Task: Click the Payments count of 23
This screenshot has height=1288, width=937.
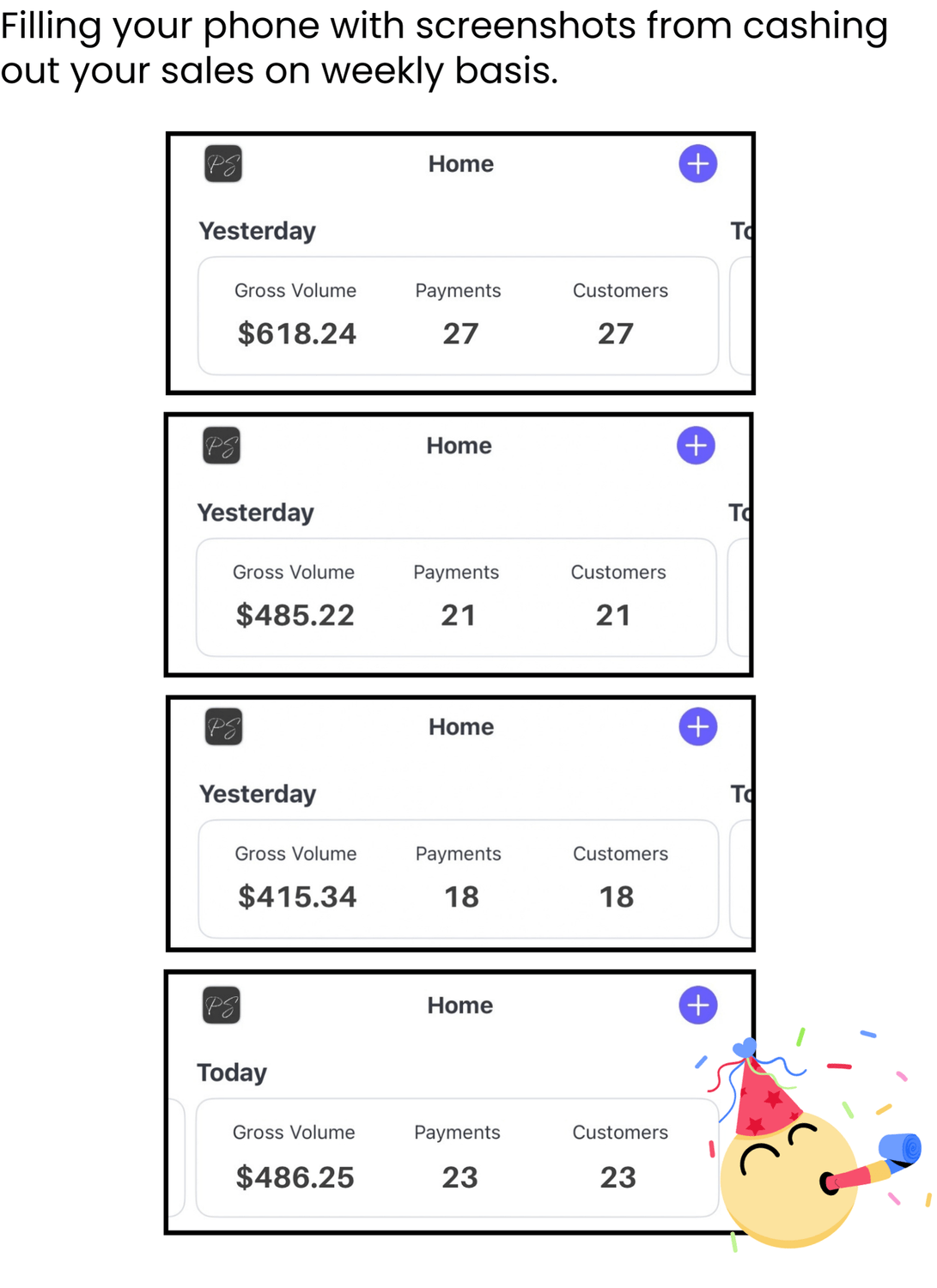Action: tap(459, 1177)
